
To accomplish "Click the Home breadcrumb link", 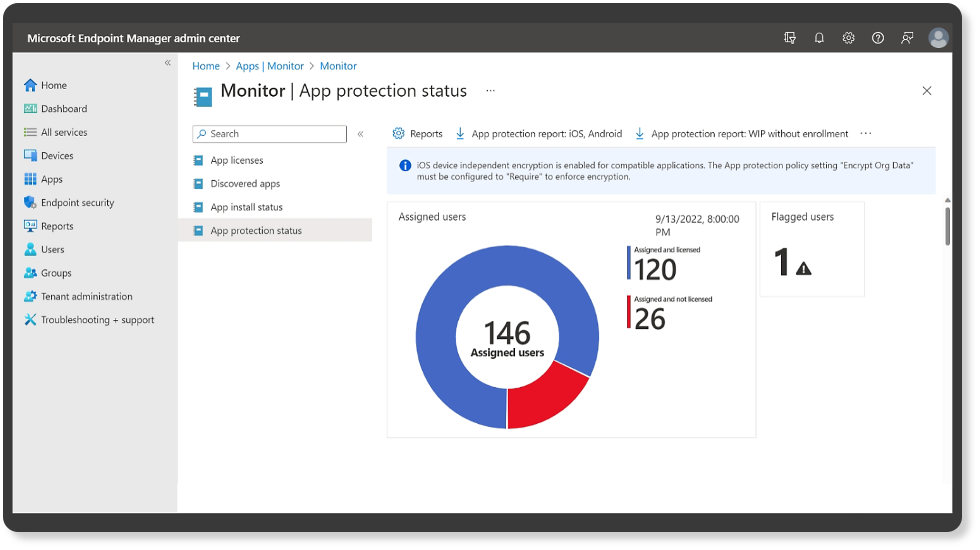I will [206, 66].
